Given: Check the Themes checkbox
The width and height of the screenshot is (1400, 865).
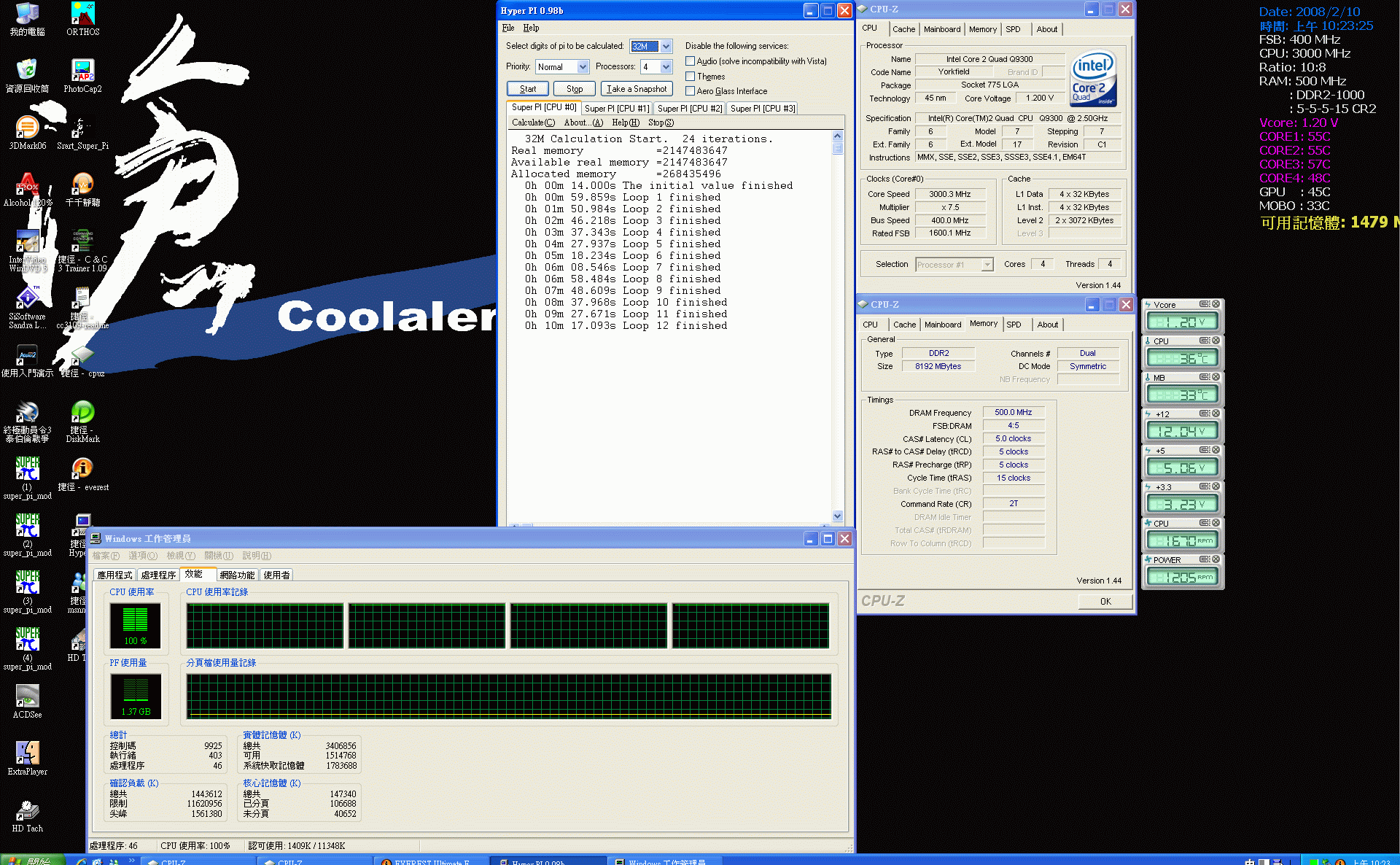Looking at the screenshot, I should point(690,77).
